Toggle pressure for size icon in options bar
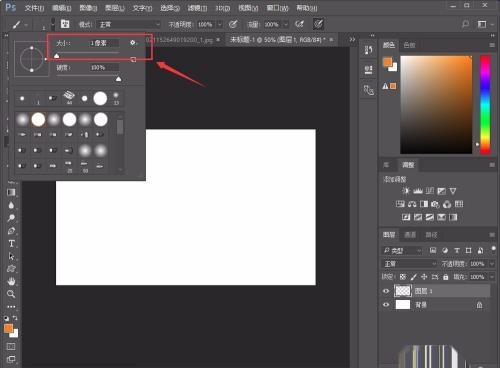The width and height of the screenshot is (500, 368). point(318,24)
